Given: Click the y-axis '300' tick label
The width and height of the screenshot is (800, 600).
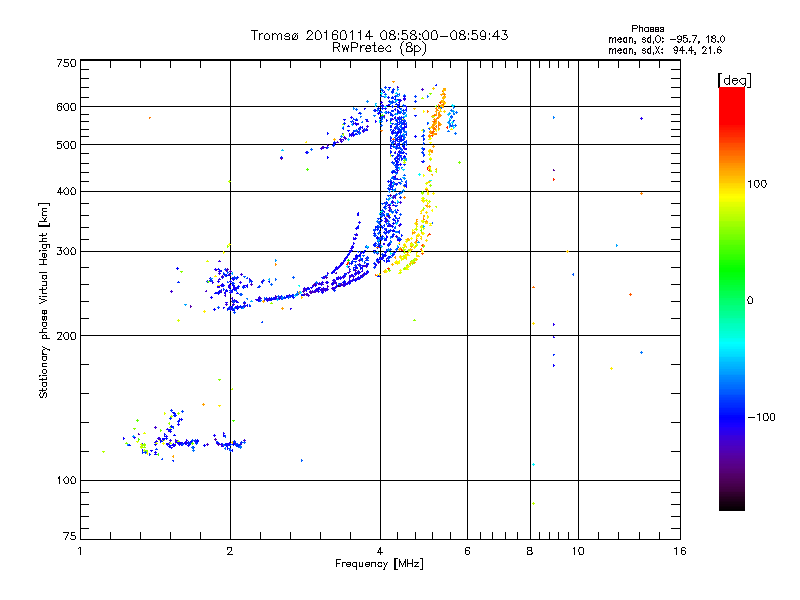Looking at the screenshot, I should [66, 251].
